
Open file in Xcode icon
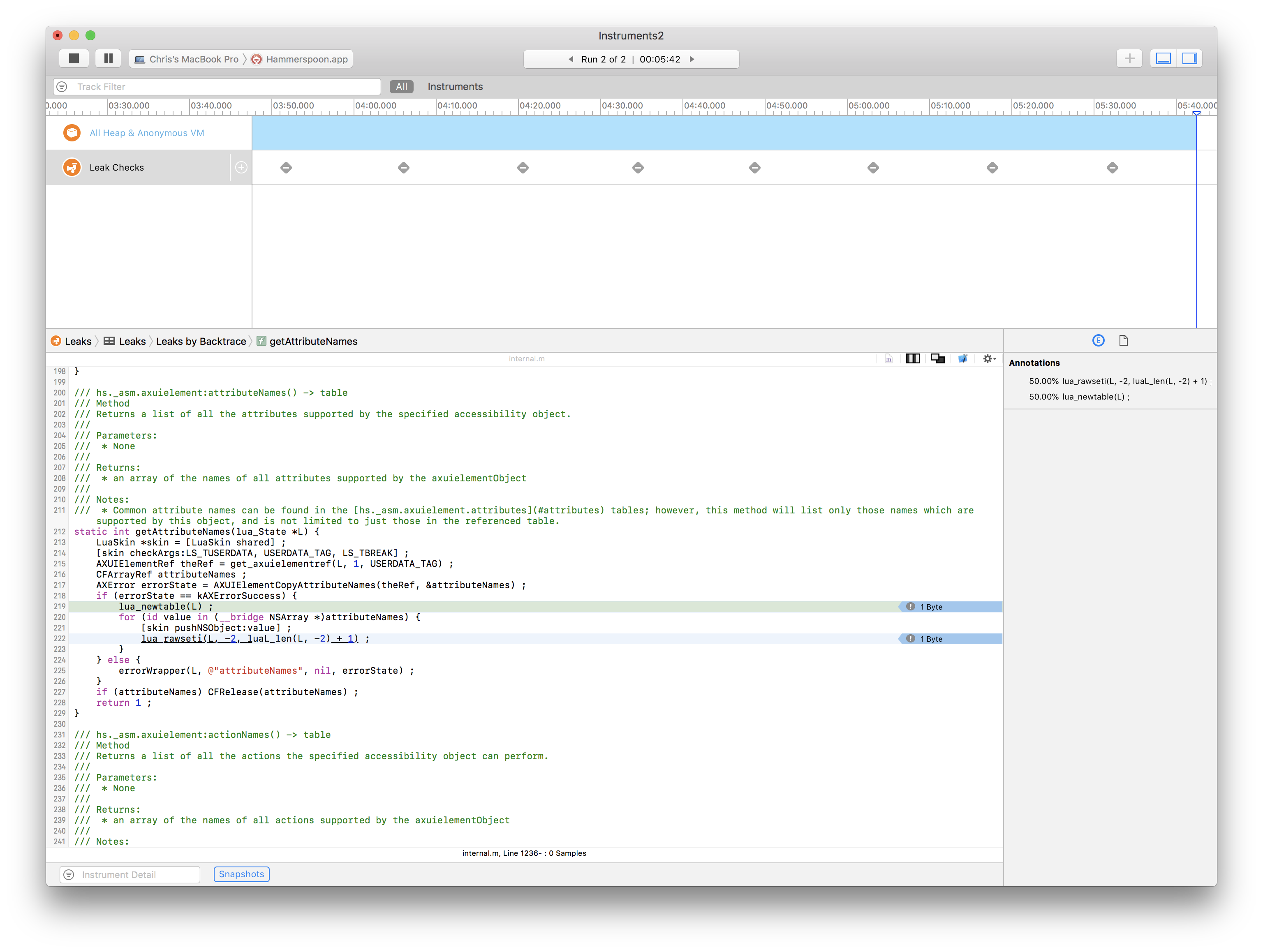tap(962, 358)
